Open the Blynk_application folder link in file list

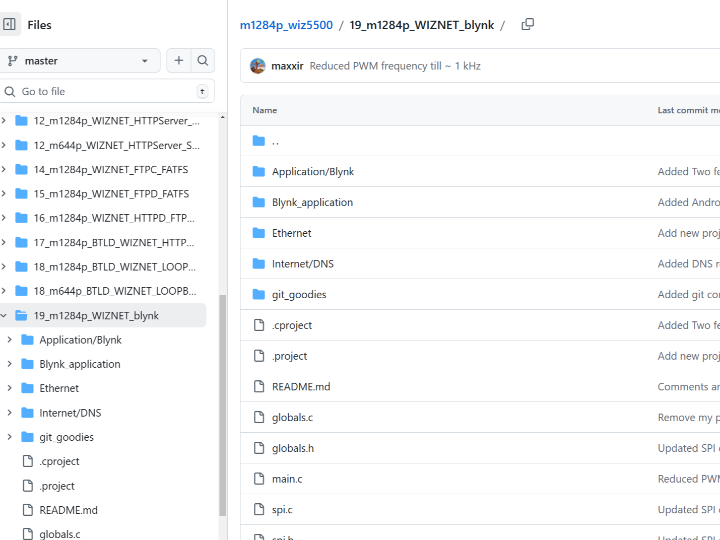click(312, 202)
